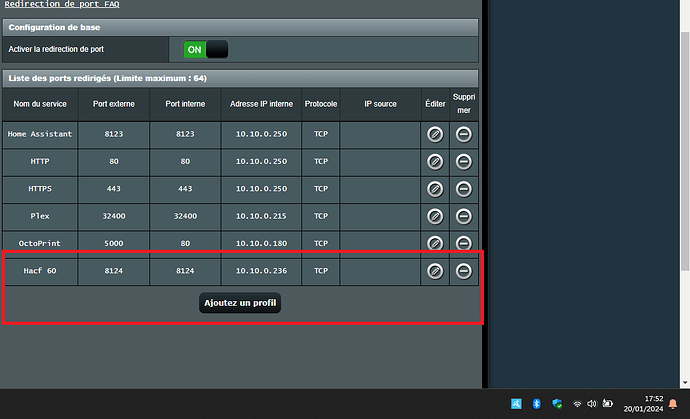This screenshot has height=419, width=690.
Task: Open the volume speaker tray icon
Action: [x=592, y=404]
